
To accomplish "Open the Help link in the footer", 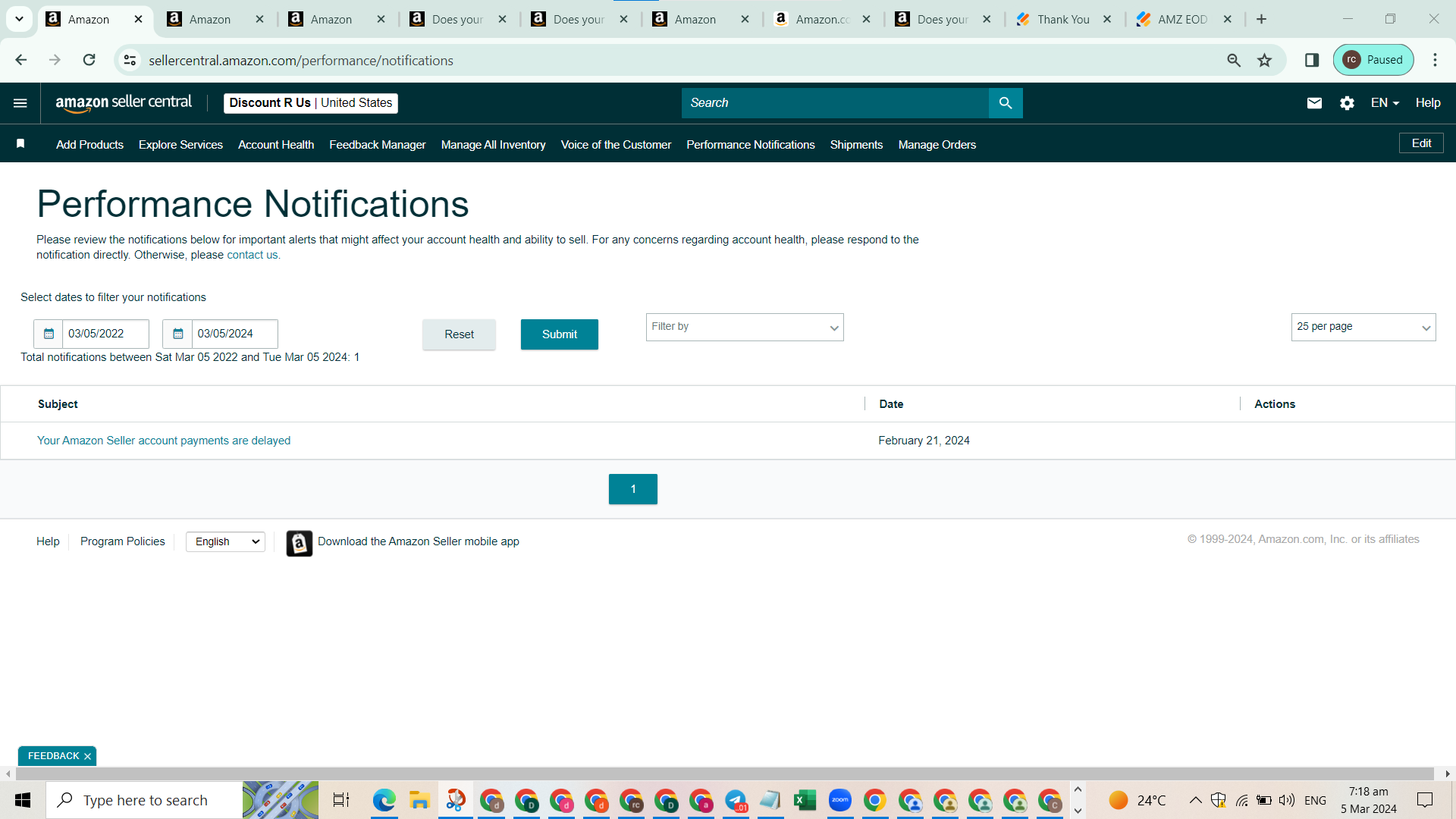I will [x=48, y=541].
